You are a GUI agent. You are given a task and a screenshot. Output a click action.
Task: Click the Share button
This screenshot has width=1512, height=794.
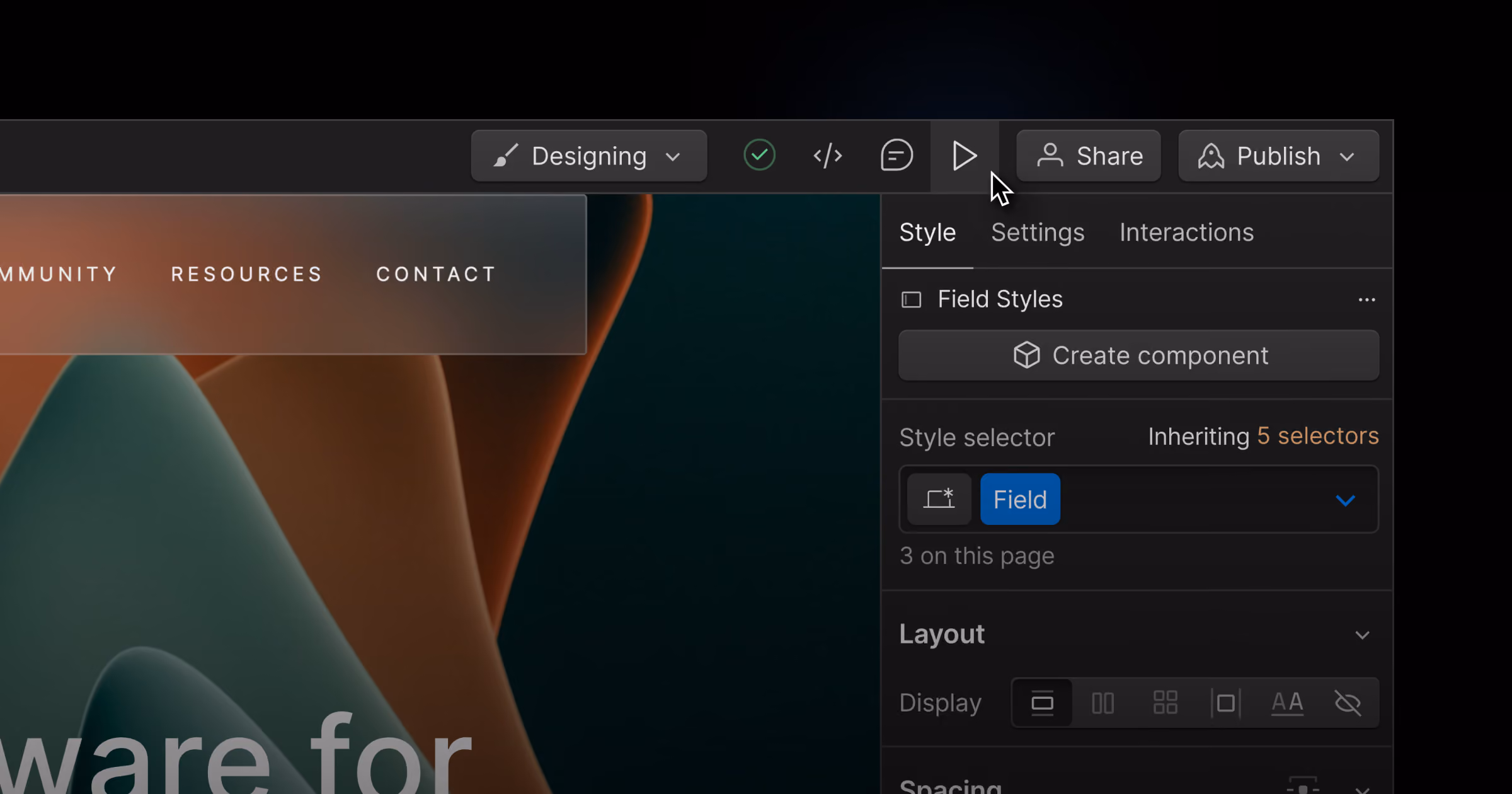1089,156
